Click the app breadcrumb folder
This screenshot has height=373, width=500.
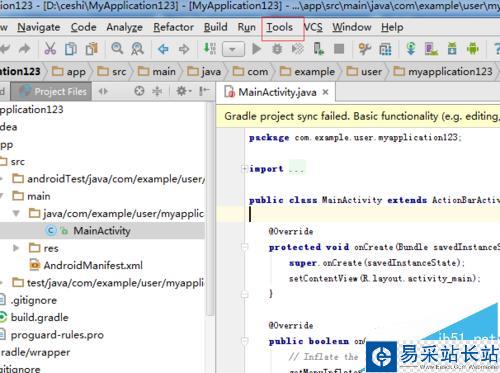pos(69,71)
